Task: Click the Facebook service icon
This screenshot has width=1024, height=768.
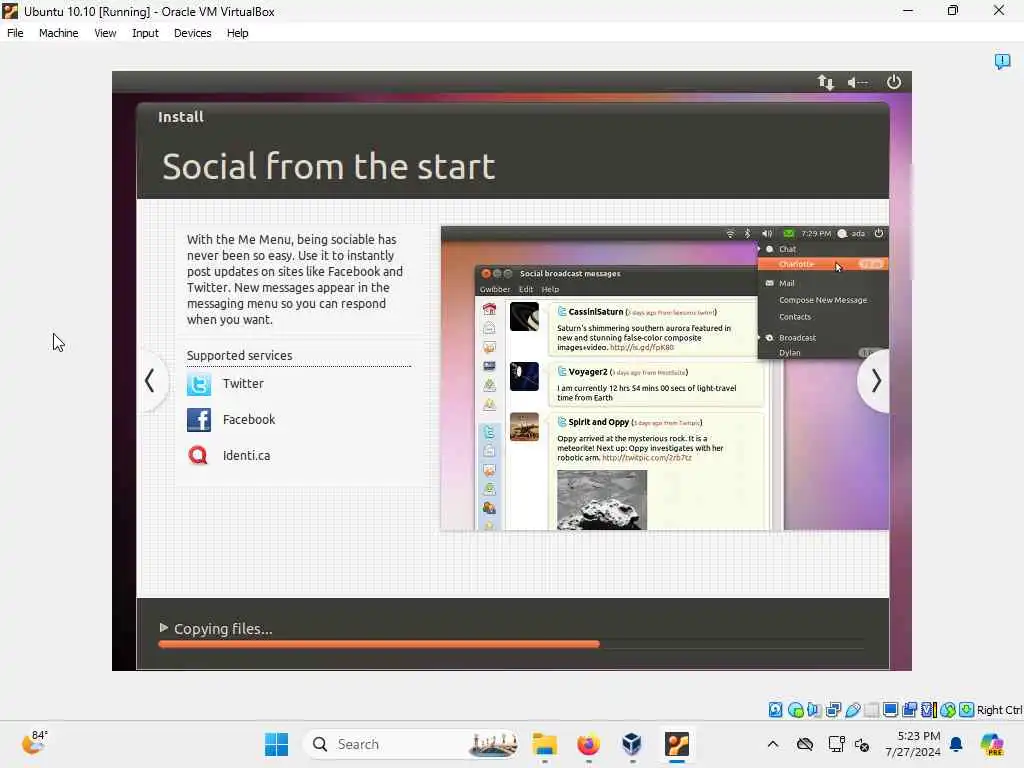Action: tap(199, 420)
